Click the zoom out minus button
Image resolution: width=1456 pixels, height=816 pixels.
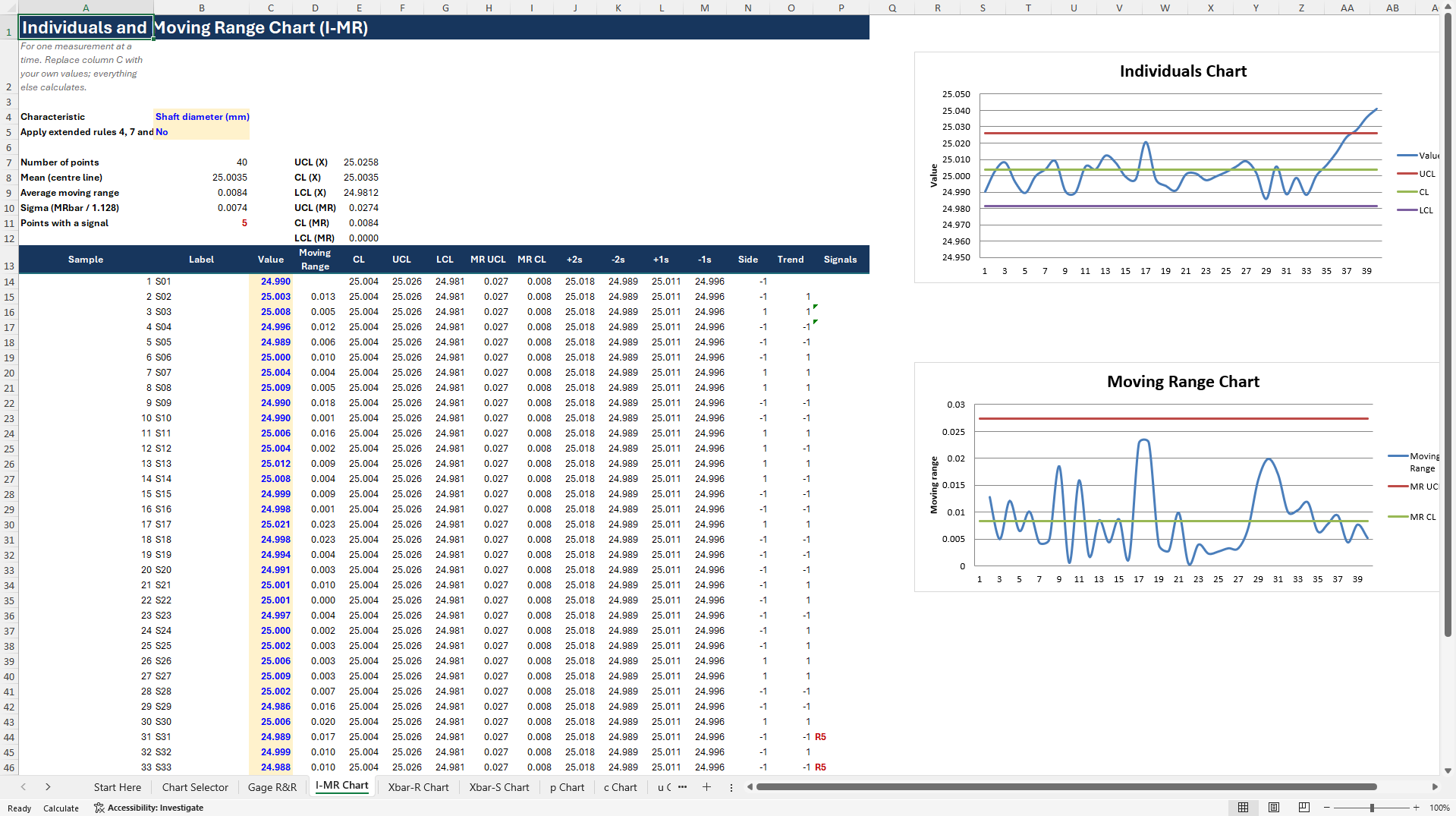[x=1326, y=808]
